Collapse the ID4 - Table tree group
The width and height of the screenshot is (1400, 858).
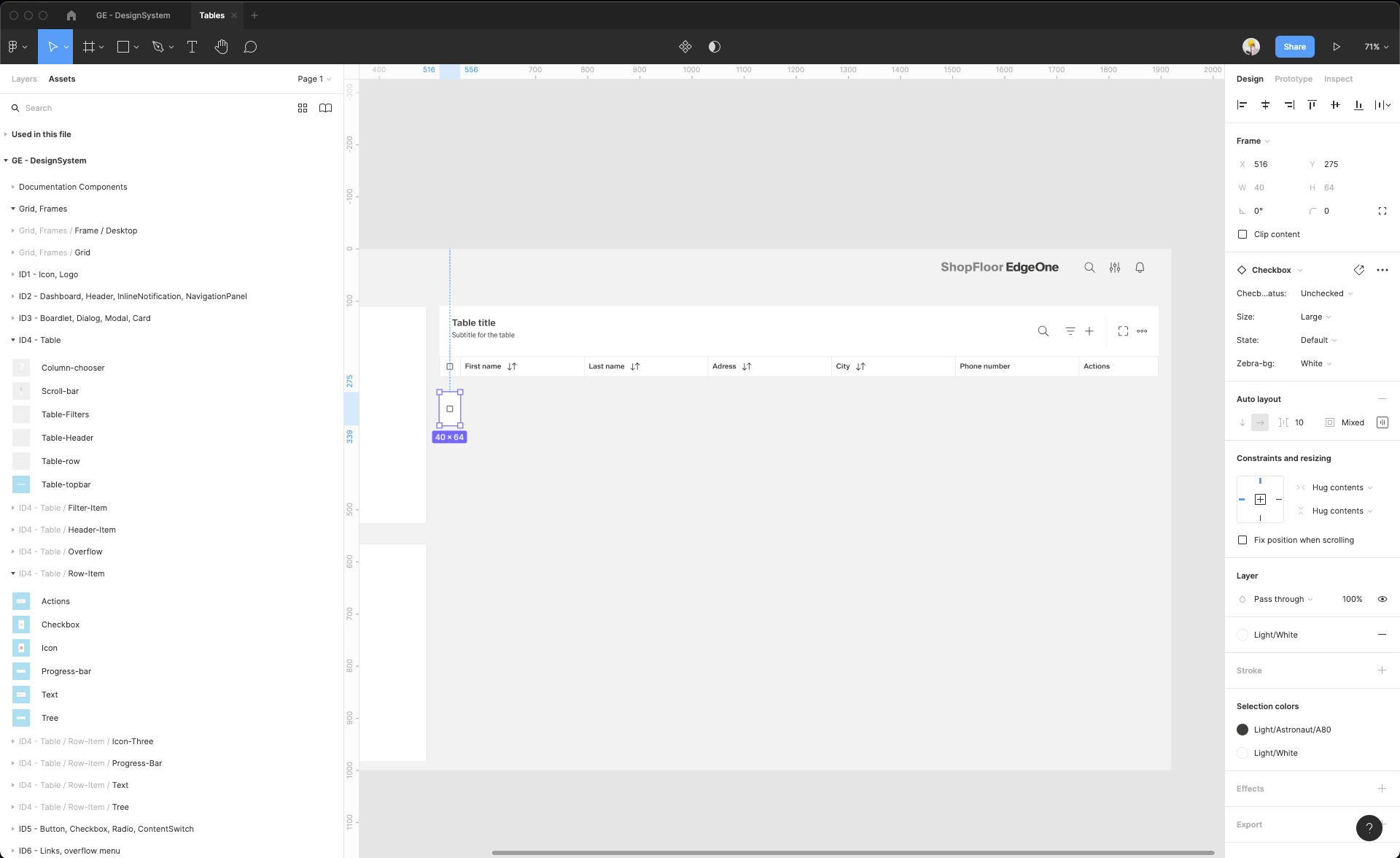click(13, 340)
